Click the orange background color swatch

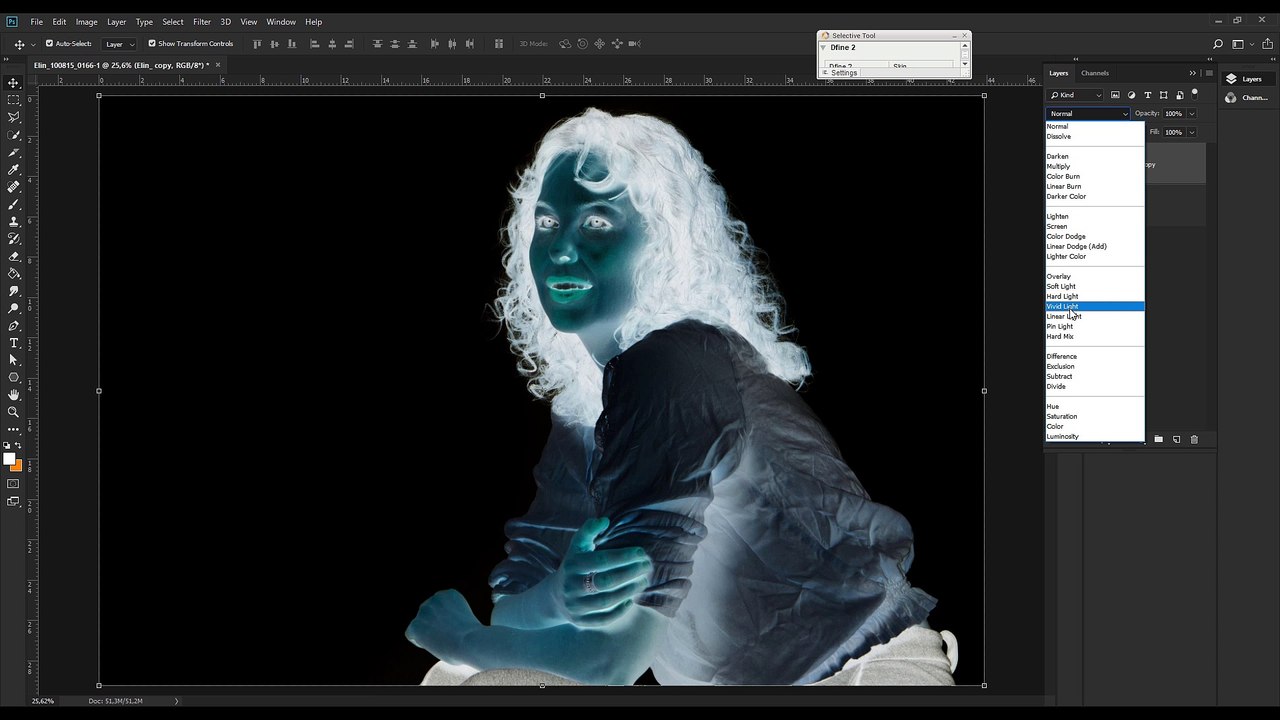tap(17, 466)
